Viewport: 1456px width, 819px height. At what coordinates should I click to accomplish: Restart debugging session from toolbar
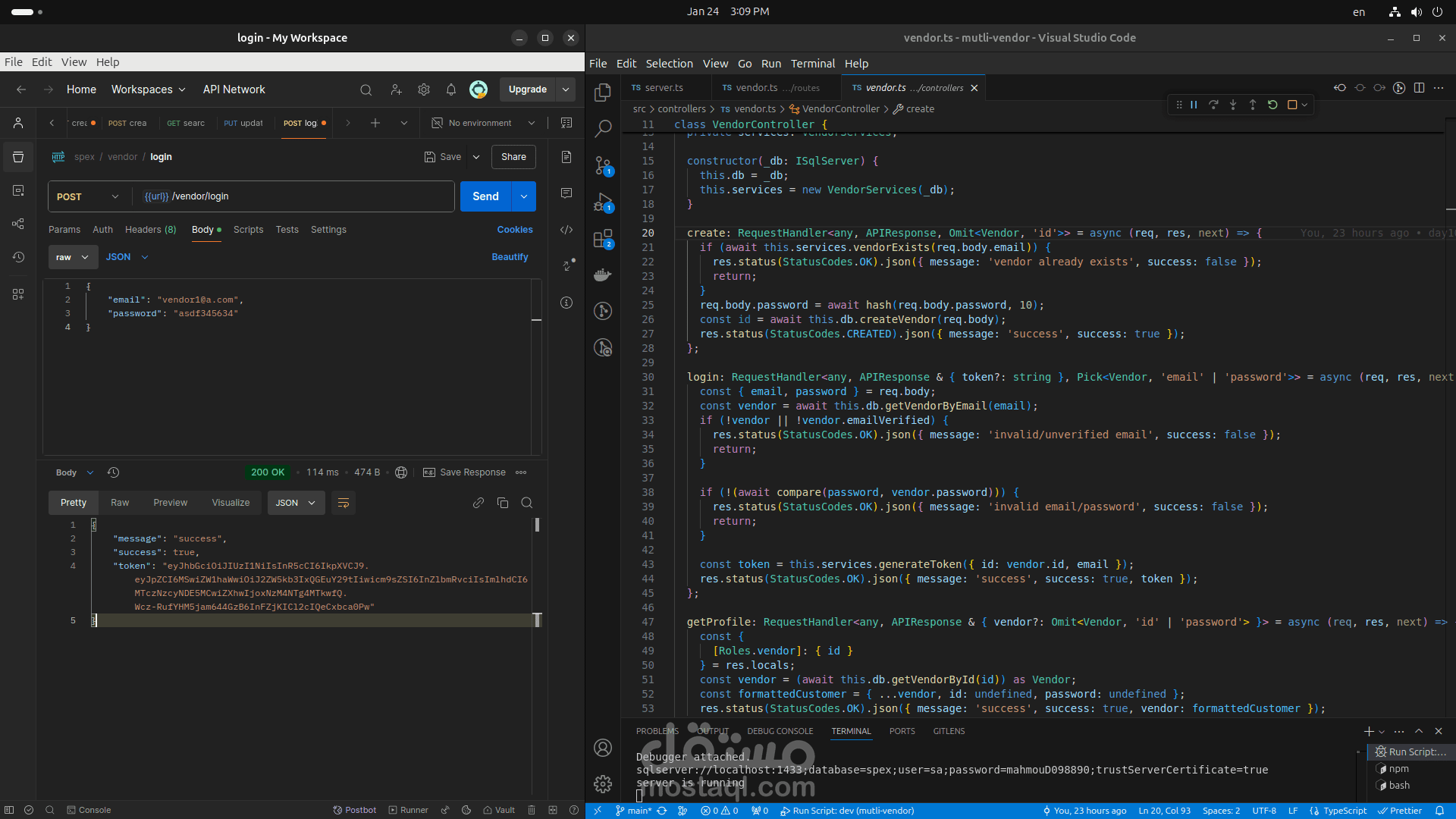(1272, 105)
